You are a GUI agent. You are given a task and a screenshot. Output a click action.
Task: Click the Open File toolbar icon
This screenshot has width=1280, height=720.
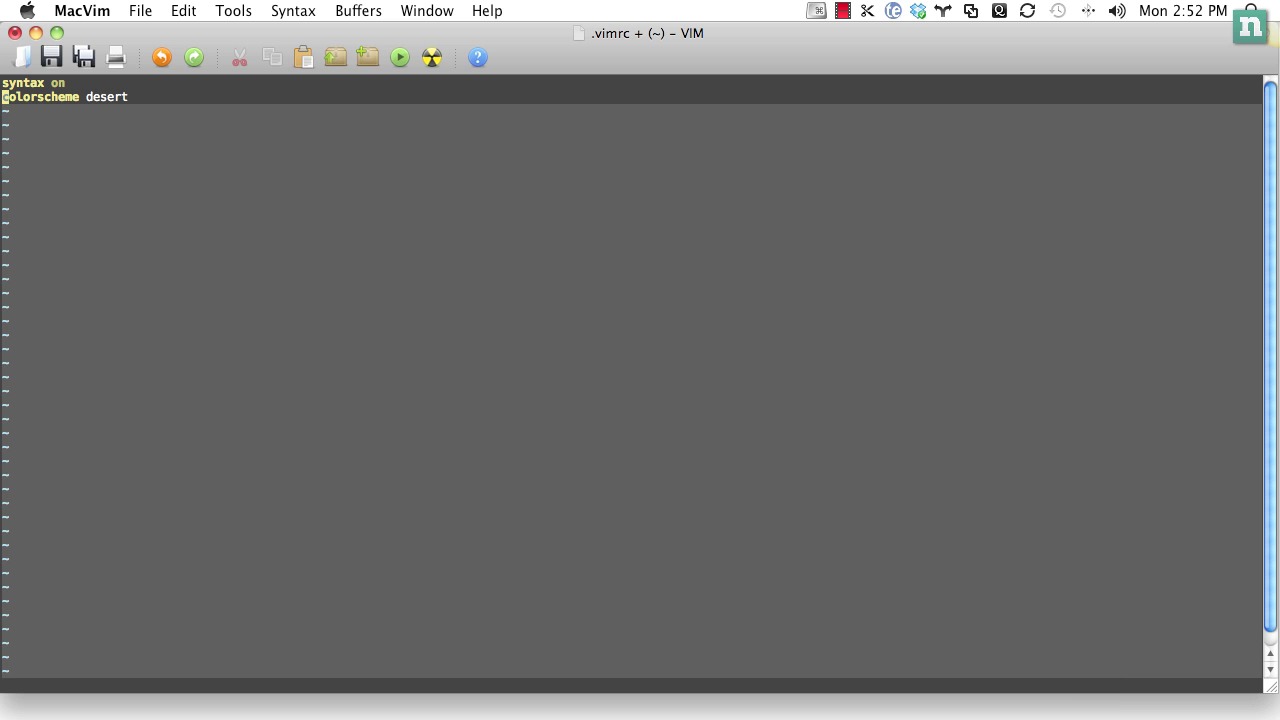(21, 57)
